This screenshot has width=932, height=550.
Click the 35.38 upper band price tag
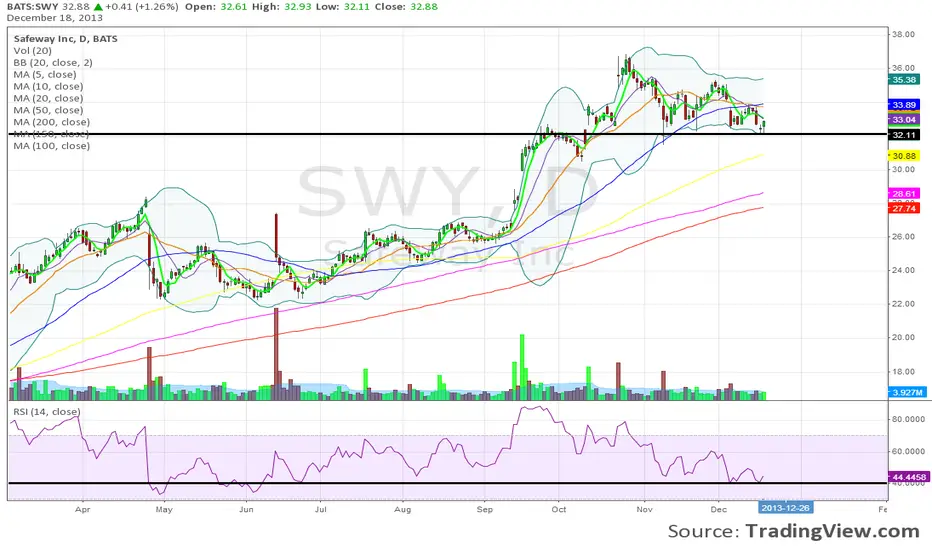[904, 80]
